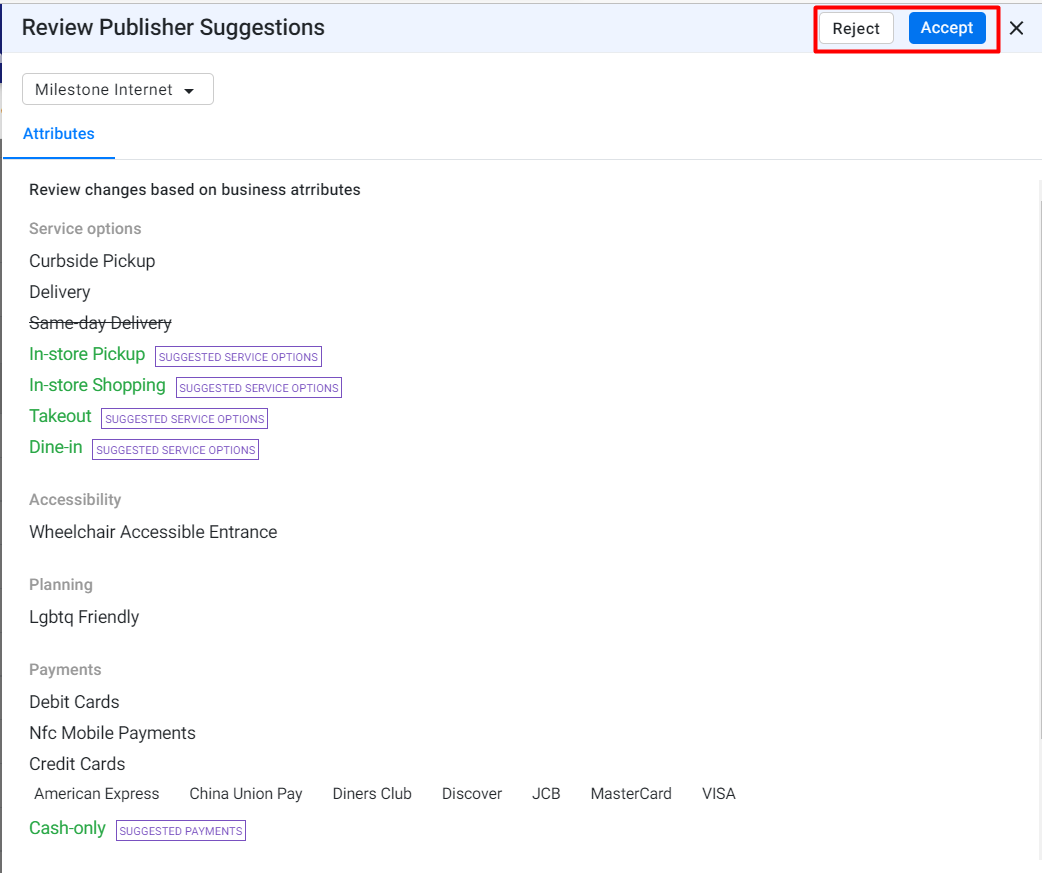This screenshot has height=873, width=1042.
Task: Switch to the Attributes tab
Action: pyautogui.click(x=58, y=134)
